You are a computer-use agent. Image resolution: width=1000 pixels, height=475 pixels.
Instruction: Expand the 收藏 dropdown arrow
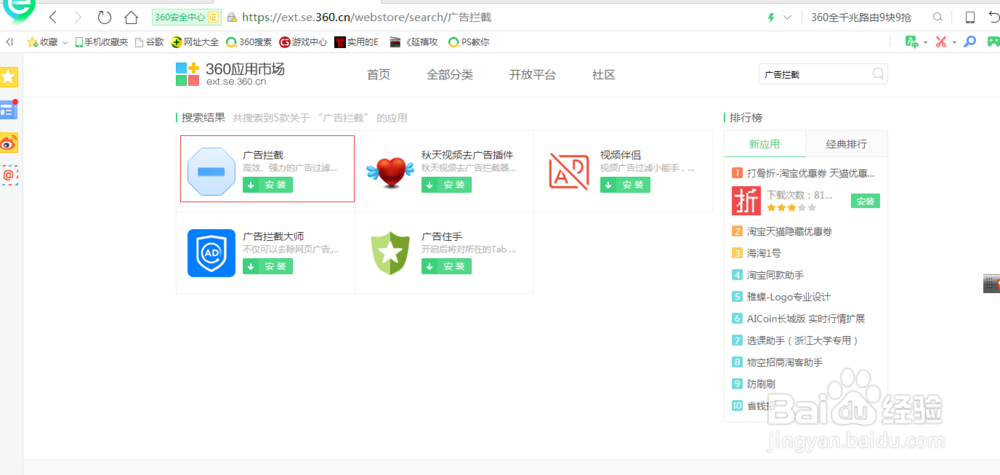click(x=64, y=43)
